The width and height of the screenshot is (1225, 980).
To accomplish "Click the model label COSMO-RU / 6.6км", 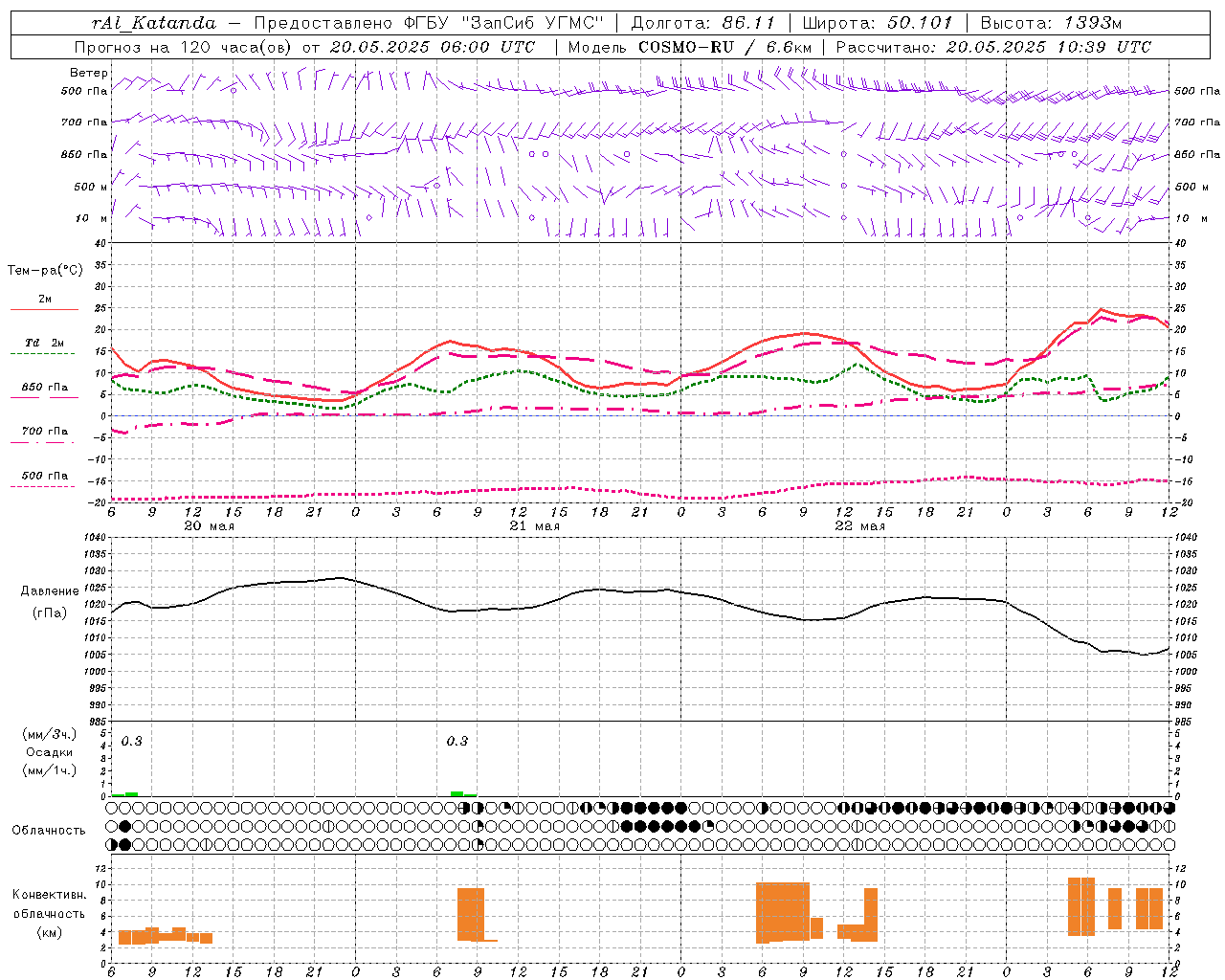I will [726, 47].
